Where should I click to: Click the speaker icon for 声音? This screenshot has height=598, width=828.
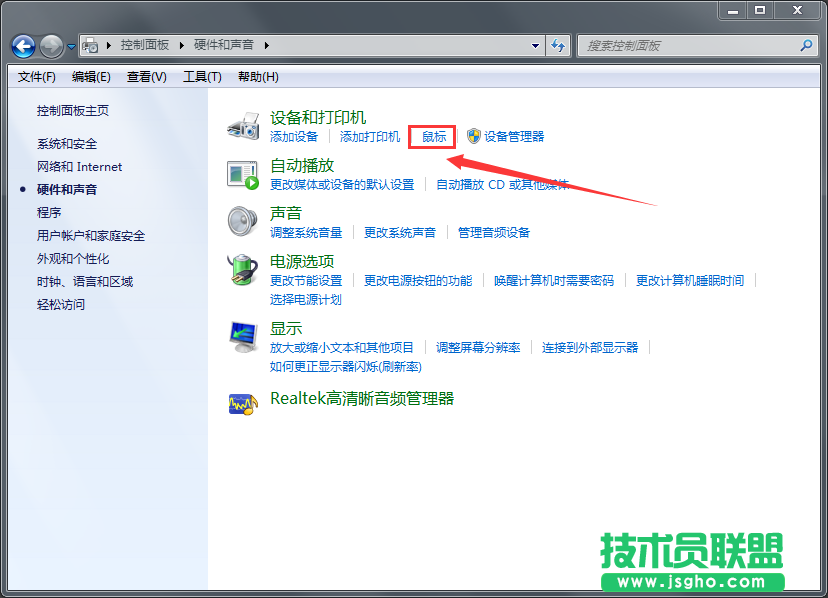[243, 221]
